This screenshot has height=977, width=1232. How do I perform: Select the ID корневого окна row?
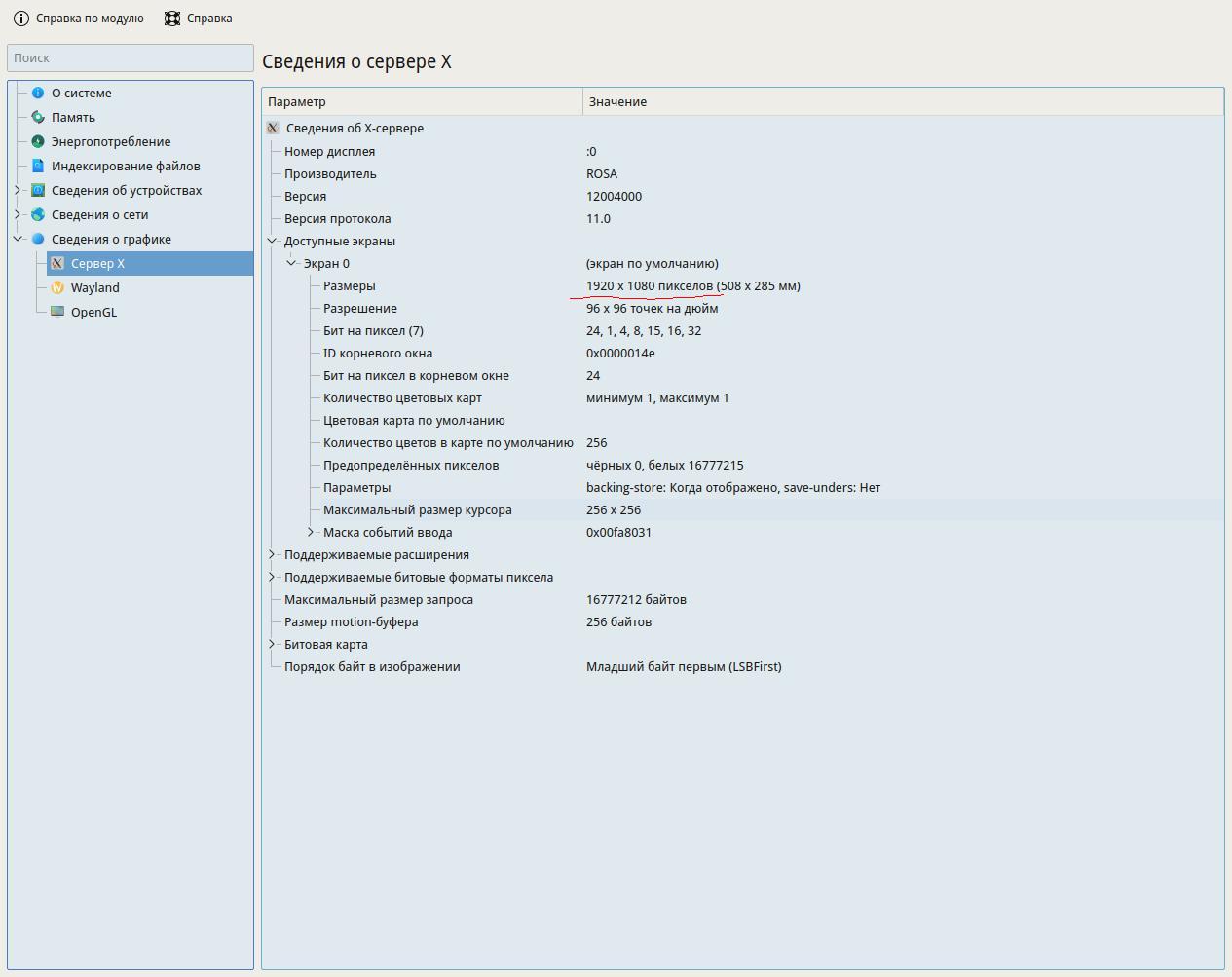point(743,353)
